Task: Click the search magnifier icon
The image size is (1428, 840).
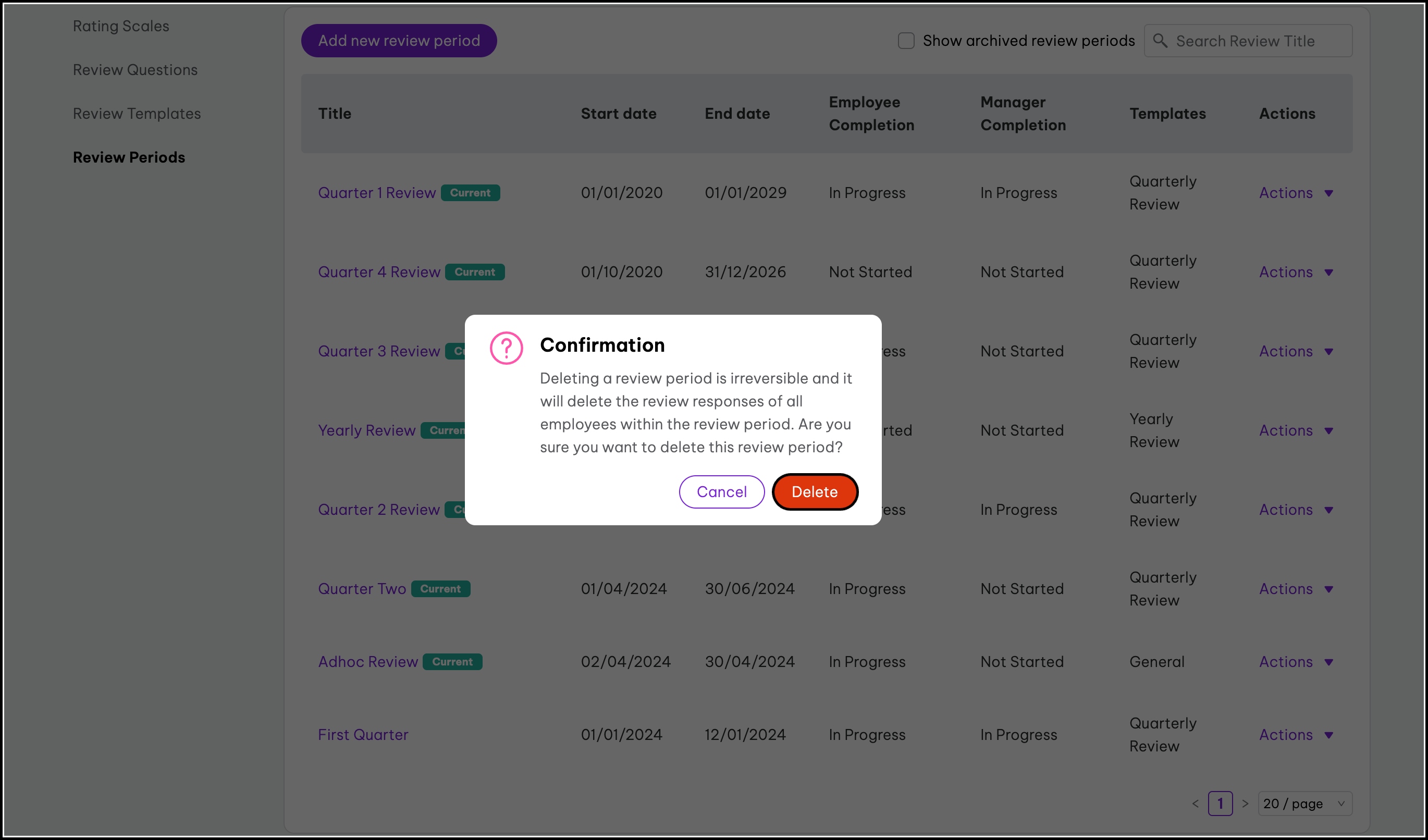Action: pyautogui.click(x=1160, y=41)
